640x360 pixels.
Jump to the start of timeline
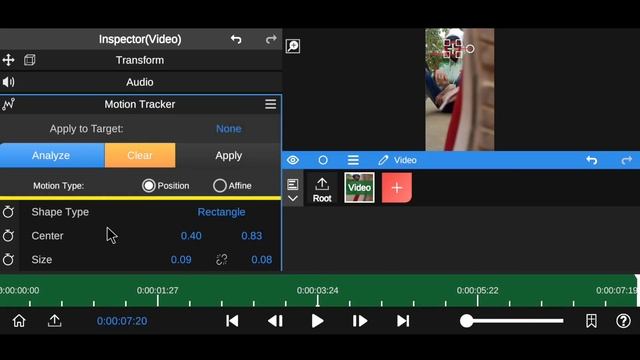click(x=232, y=321)
